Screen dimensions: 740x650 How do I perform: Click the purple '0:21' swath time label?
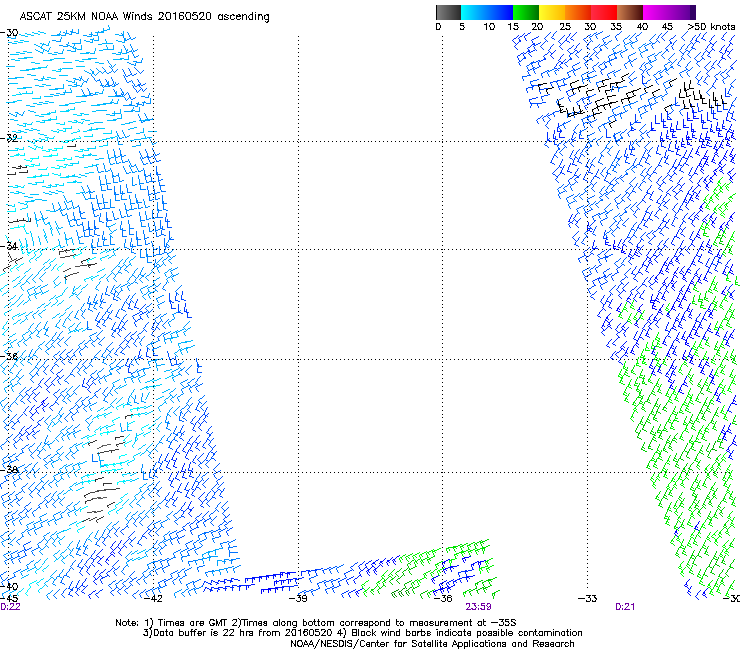[x=625, y=607]
